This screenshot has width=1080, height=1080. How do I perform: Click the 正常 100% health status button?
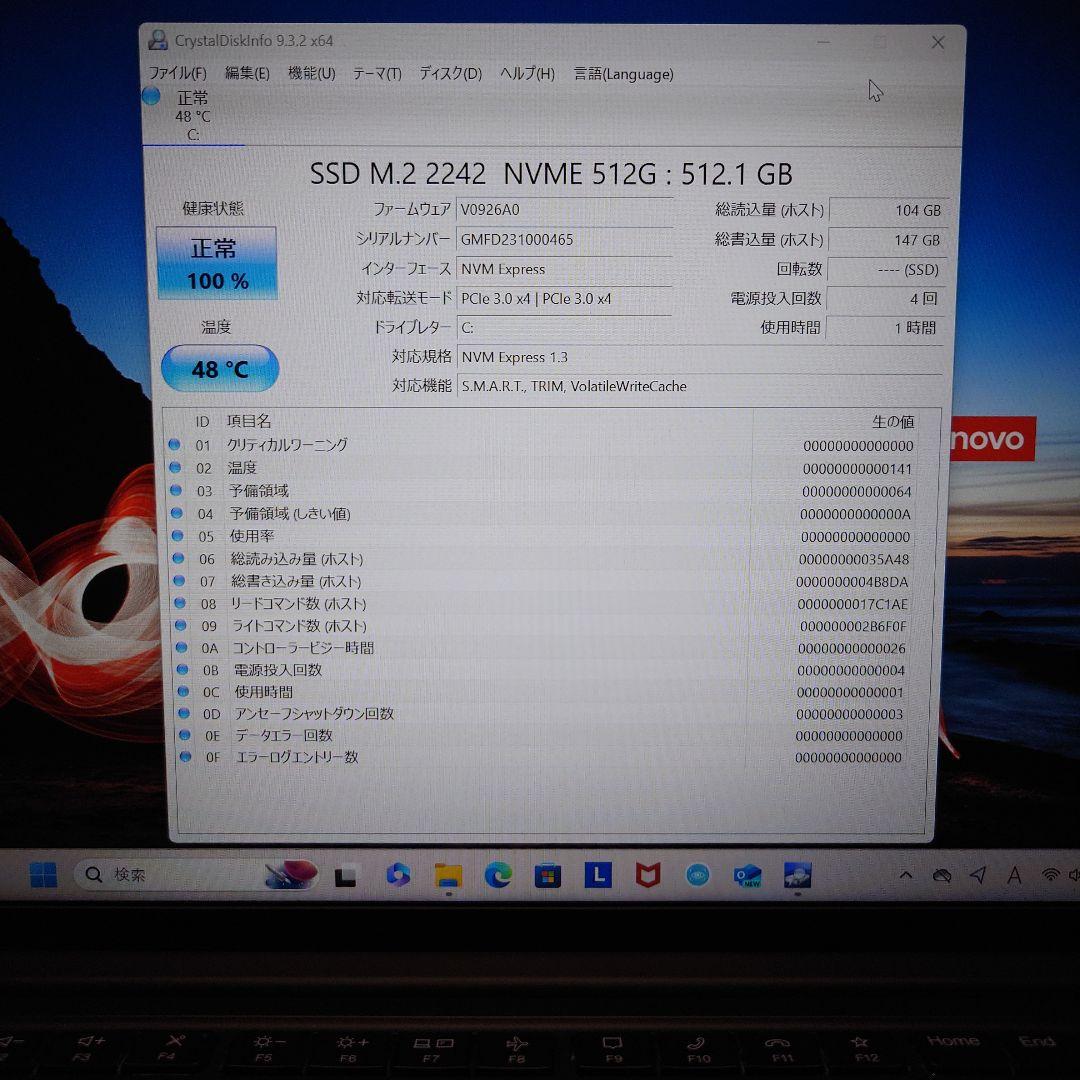(x=217, y=263)
